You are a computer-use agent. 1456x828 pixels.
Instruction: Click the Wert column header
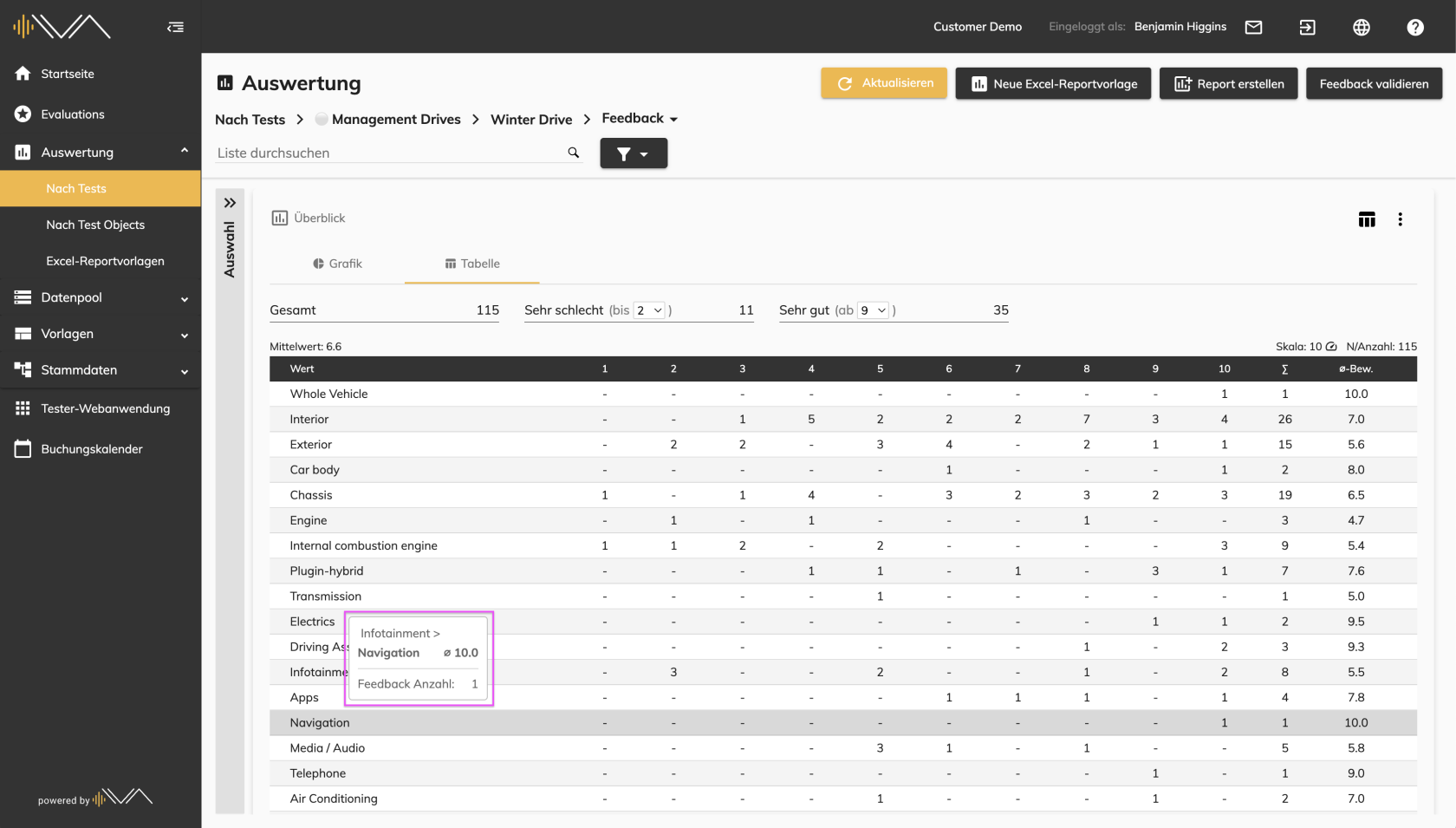302,368
